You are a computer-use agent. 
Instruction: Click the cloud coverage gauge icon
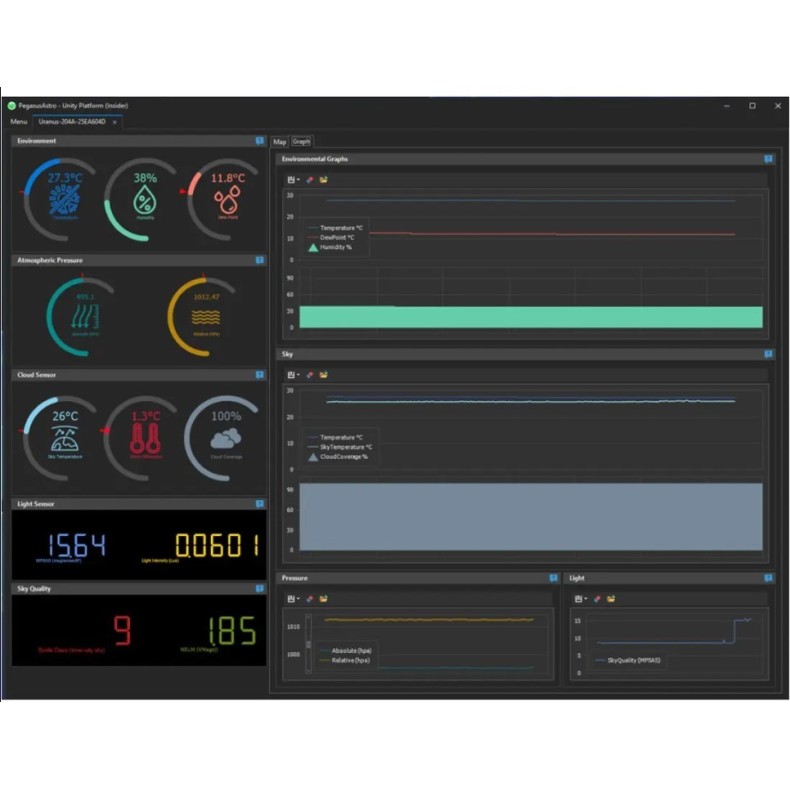tap(225, 438)
